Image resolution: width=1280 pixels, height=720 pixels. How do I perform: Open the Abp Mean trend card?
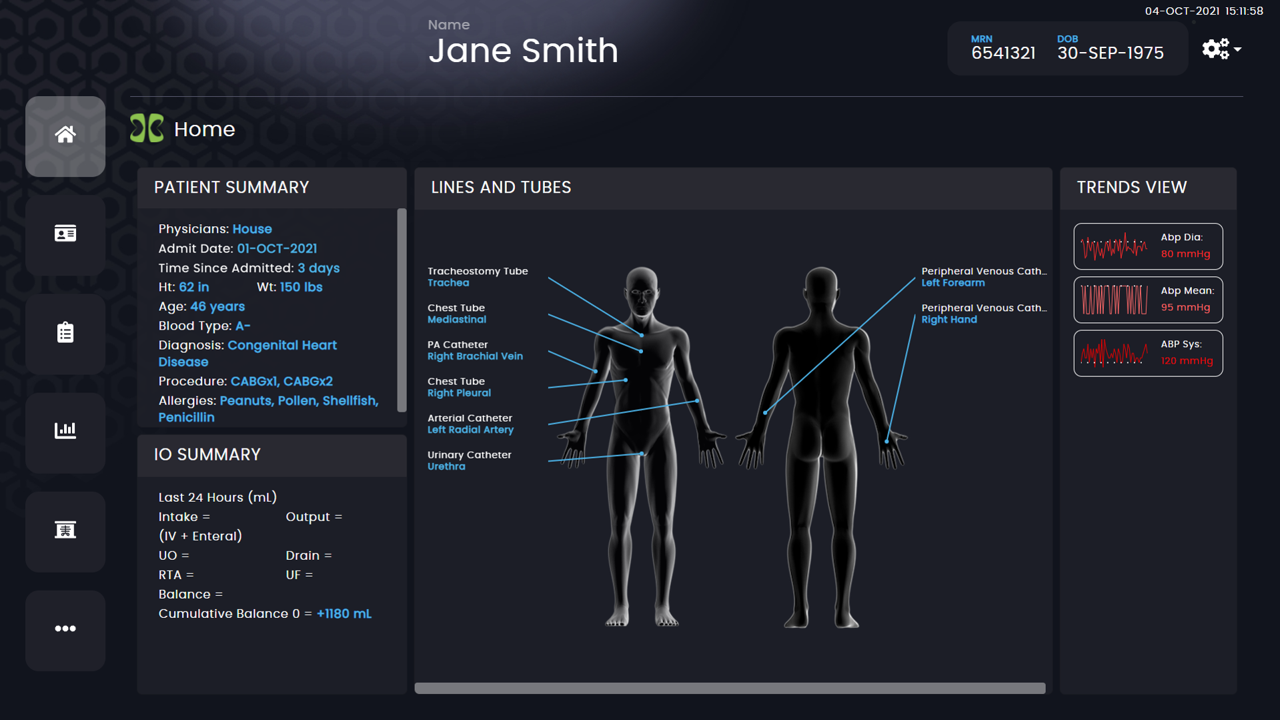click(x=1148, y=299)
